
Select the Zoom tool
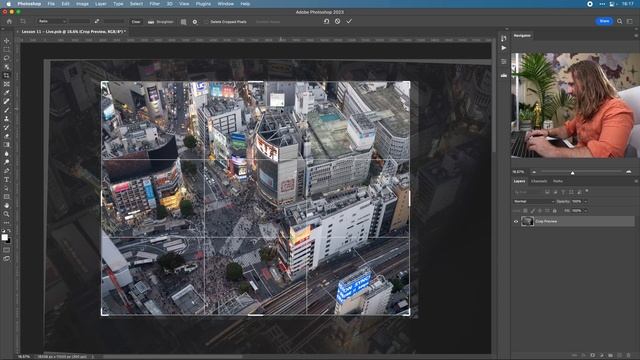[7, 214]
